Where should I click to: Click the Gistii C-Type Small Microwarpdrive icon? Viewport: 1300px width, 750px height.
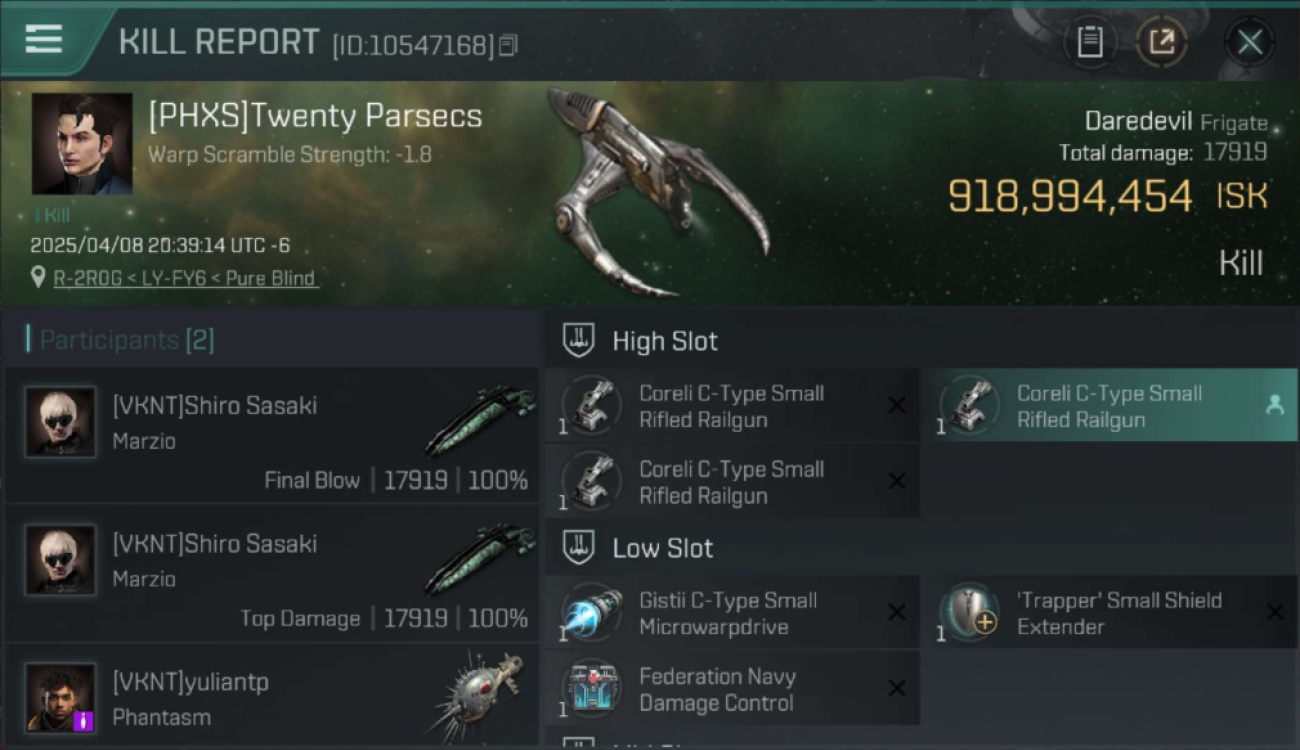(592, 613)
